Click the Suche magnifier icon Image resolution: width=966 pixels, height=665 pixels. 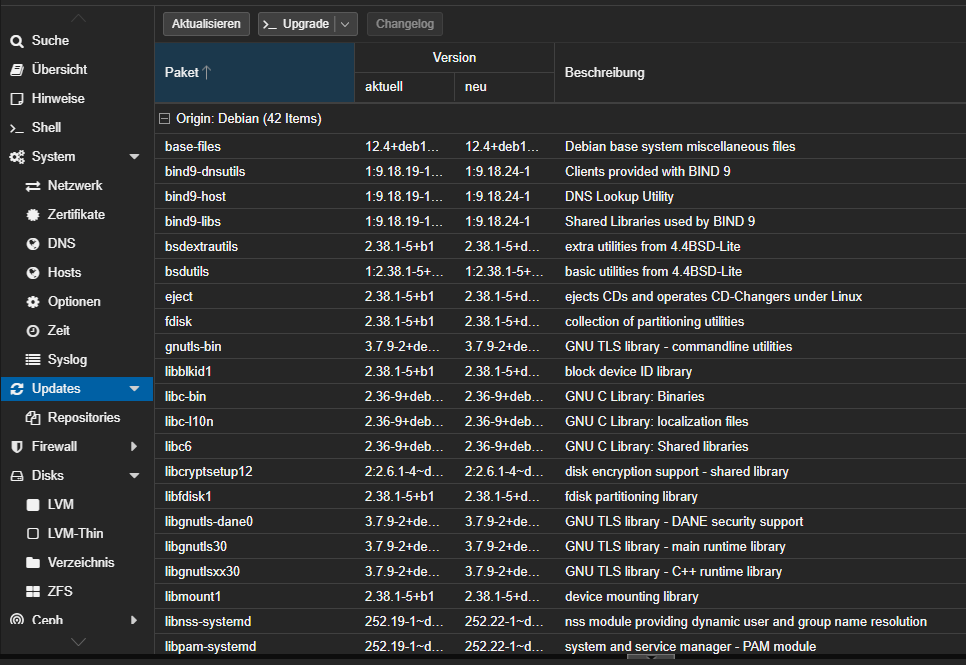click(x=17, y=41)
